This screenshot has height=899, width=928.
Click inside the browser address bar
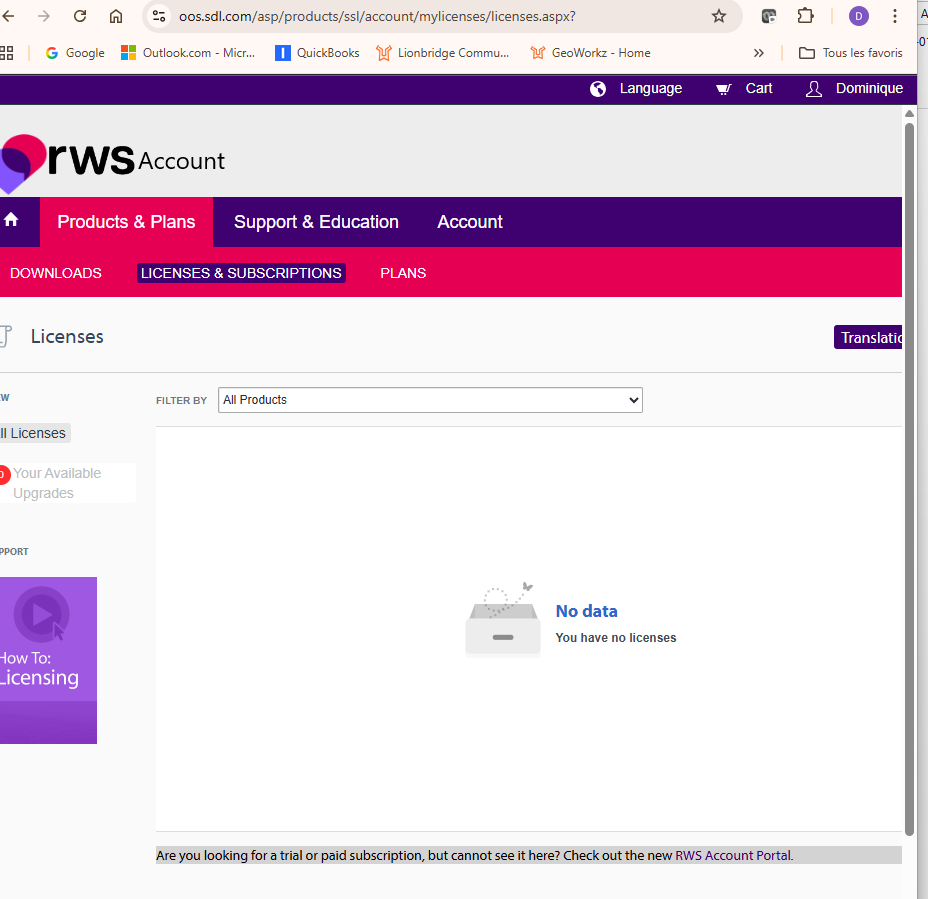(x=400, y=16)
